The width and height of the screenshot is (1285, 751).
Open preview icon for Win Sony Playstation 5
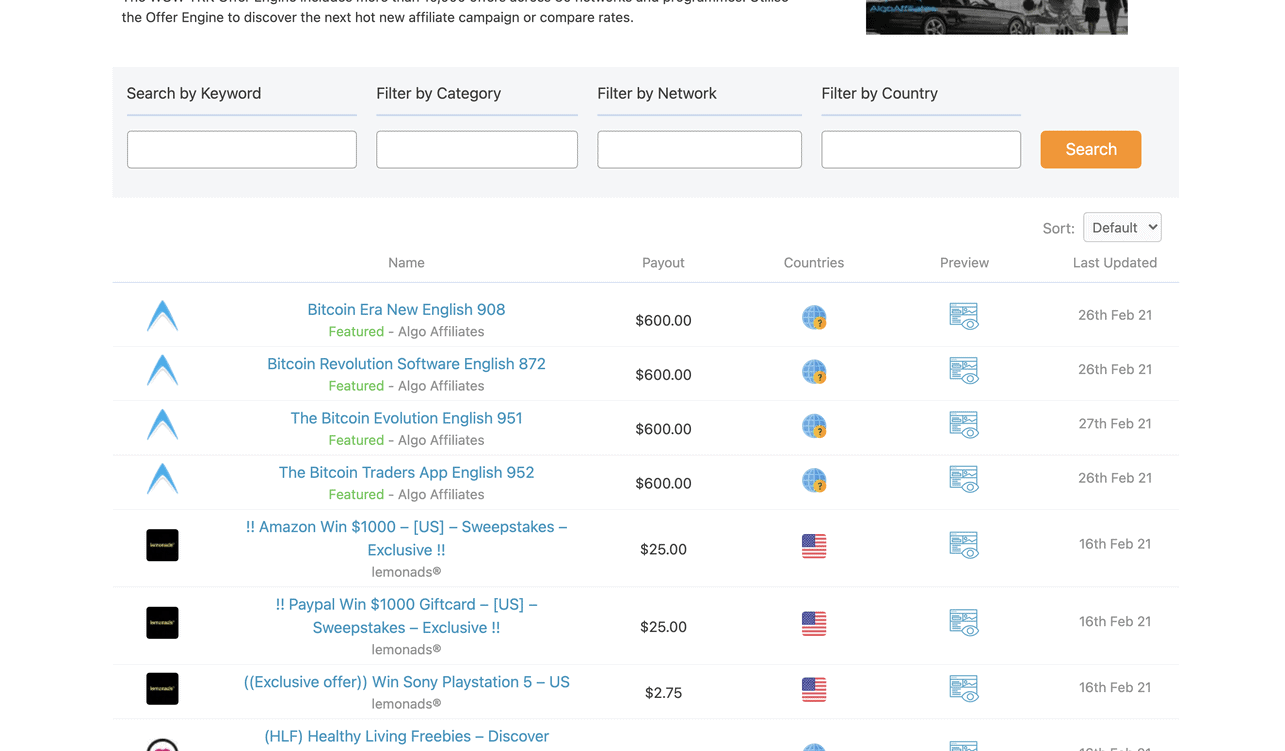point(964,688)
